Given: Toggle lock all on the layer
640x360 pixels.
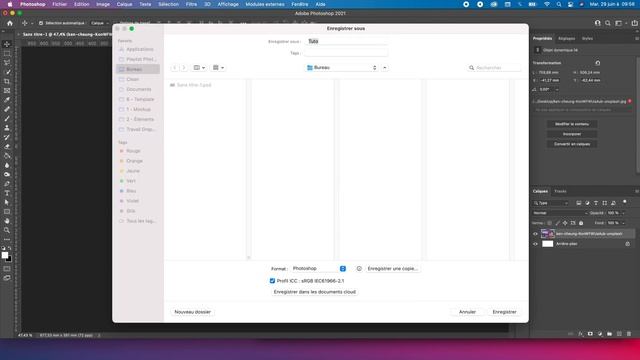Looking at the screenshot, I should click(x=581, y=223).
